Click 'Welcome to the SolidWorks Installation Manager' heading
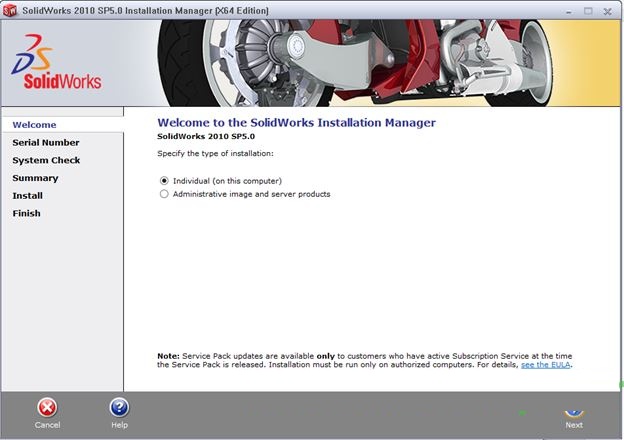 pos(296,123)
